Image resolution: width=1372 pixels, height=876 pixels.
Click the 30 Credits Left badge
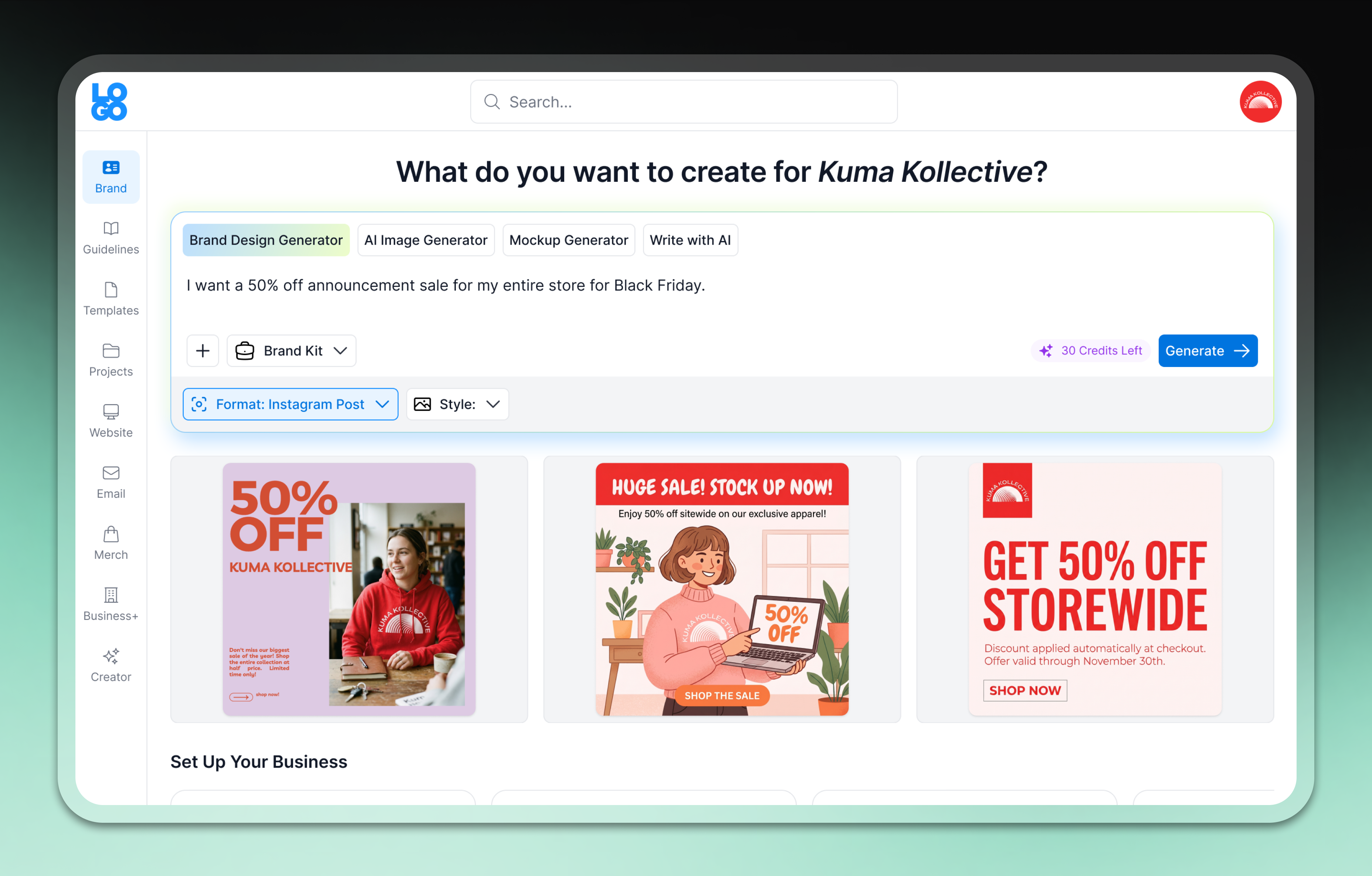pyautogui.click(x=1091, y=351)
